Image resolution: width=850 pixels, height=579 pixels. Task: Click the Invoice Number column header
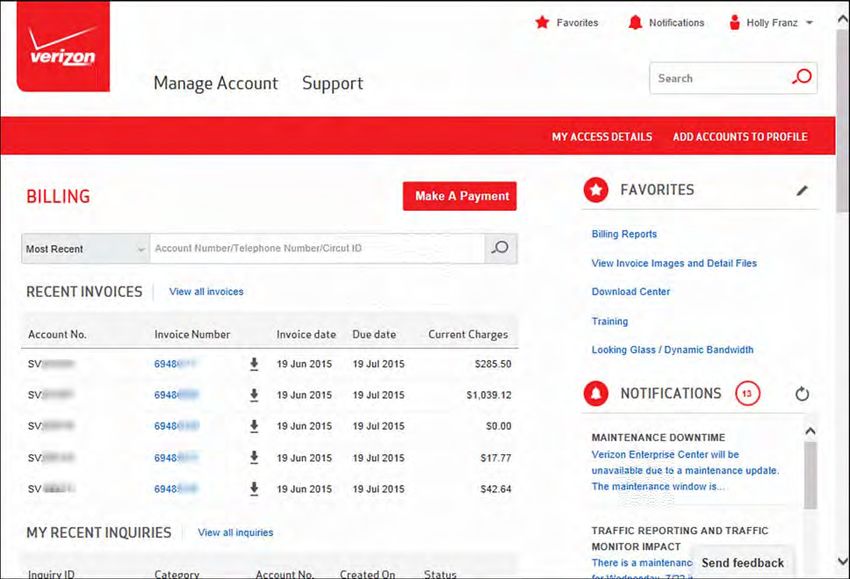click(192, 334)
